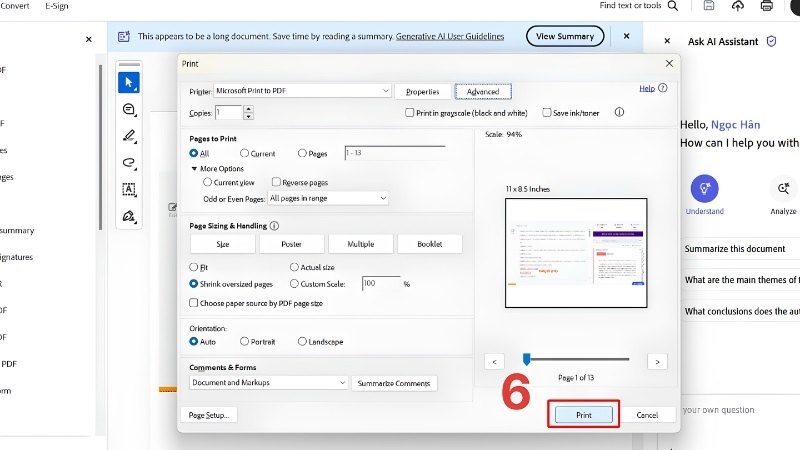Click info icon beside Page Sizing & Handling
Image resolution: width=800 pixels, height=450 pixels.
coord(274,226)
